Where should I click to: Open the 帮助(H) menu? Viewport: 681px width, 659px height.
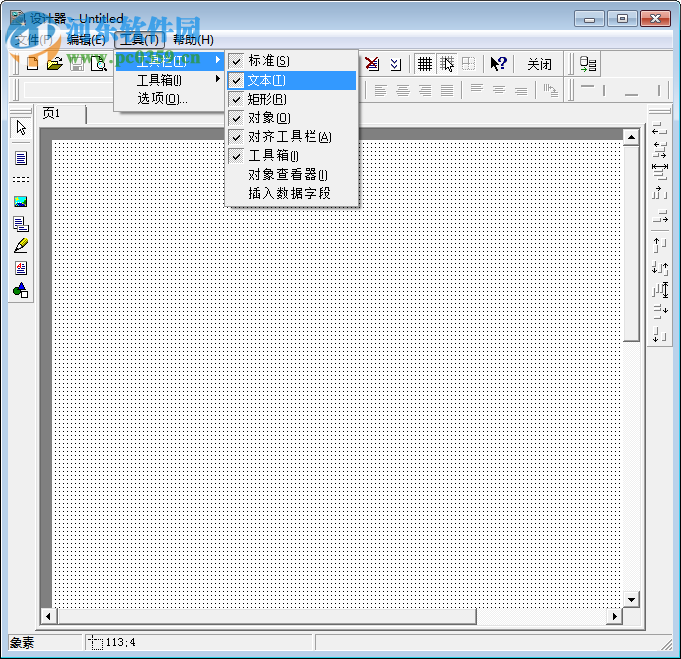click(x=193, y=40)
